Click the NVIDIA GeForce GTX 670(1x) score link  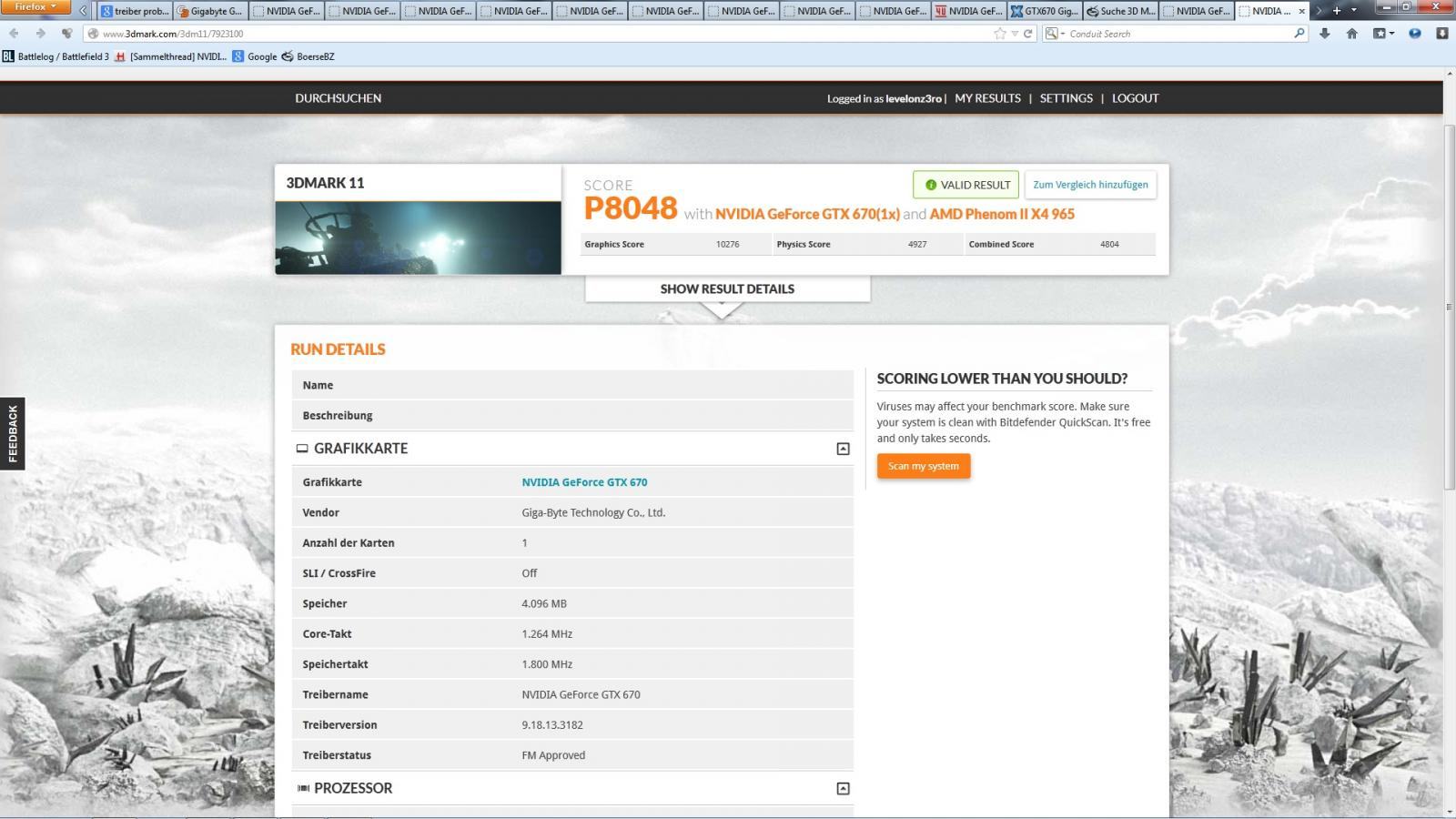coord(807,214)
